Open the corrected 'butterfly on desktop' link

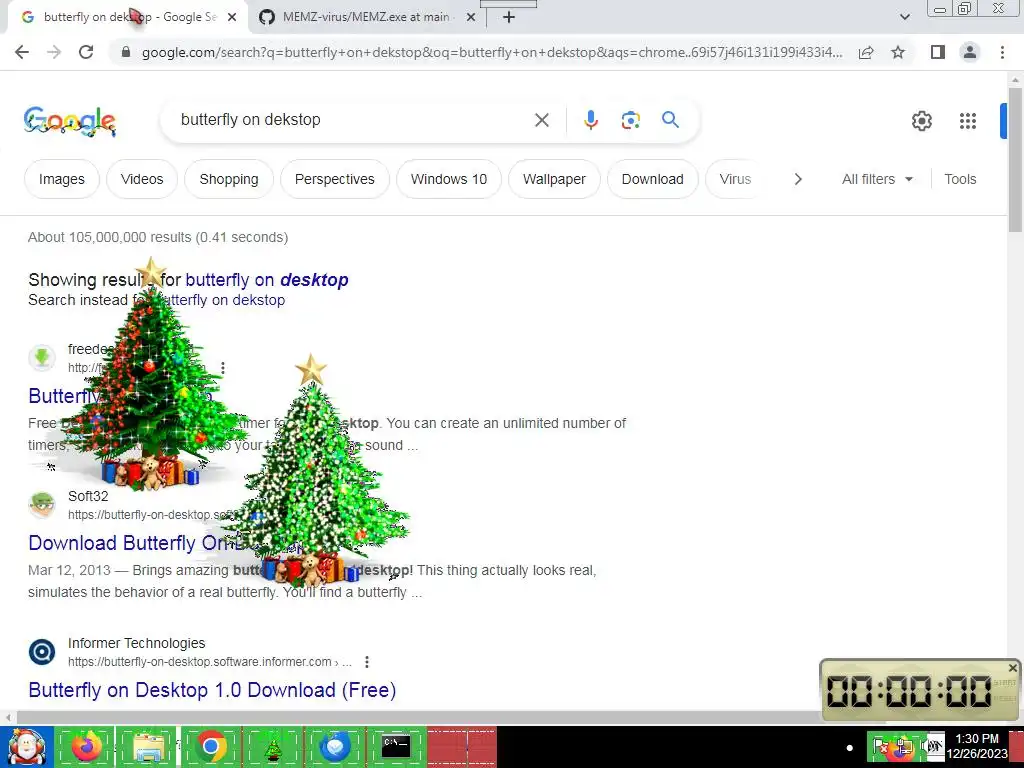pyautogui.click(x=266, y=280)
